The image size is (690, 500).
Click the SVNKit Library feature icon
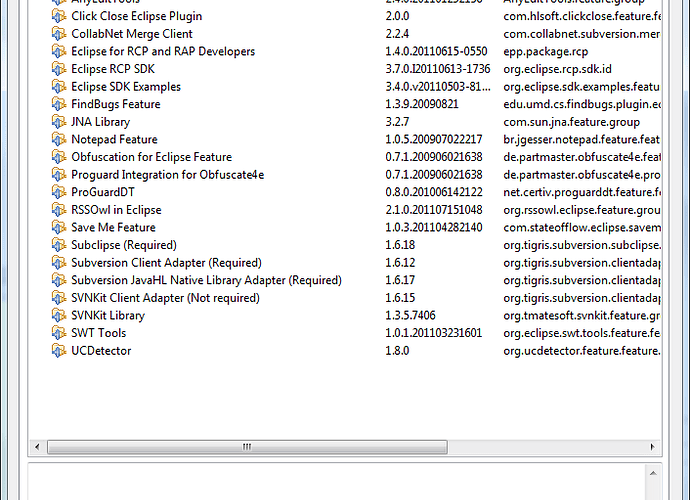pos(59,316)
